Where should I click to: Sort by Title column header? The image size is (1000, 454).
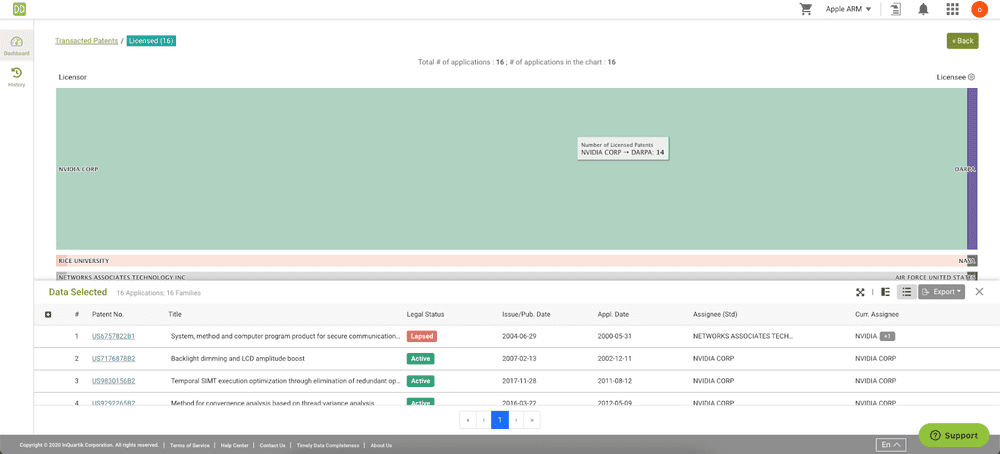coord(175,314)
